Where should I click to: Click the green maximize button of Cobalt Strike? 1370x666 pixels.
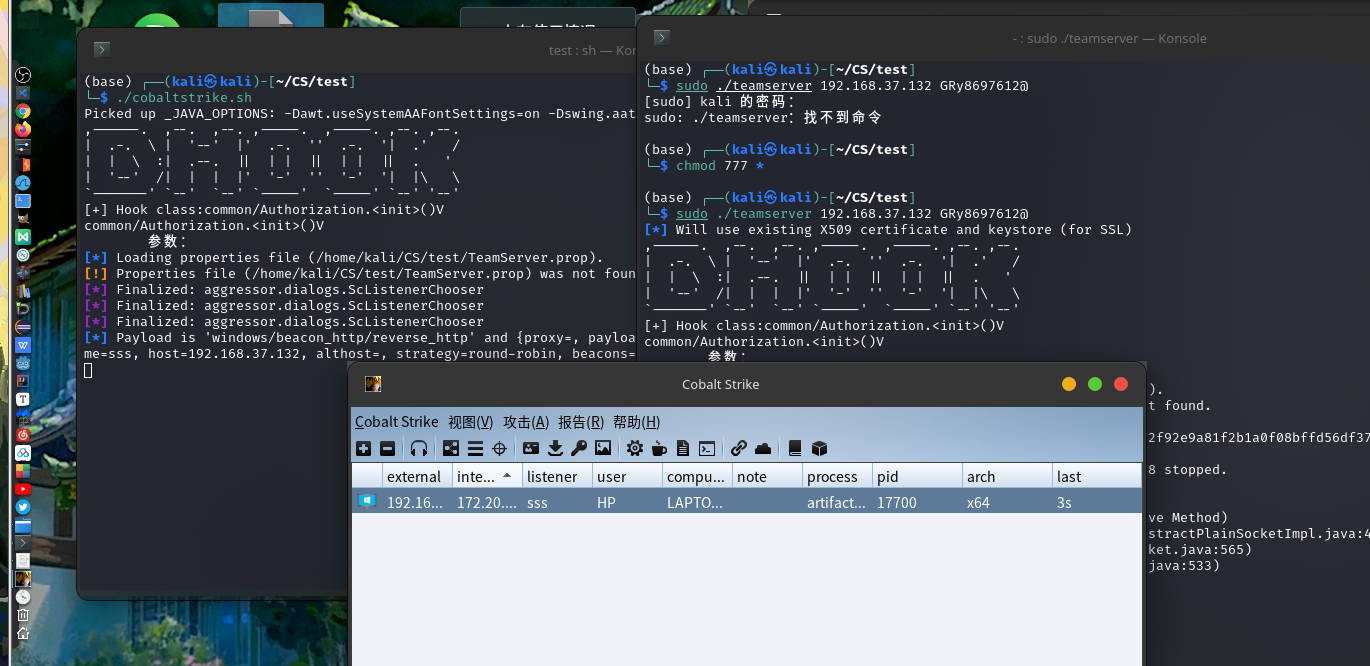point(1095,384)
